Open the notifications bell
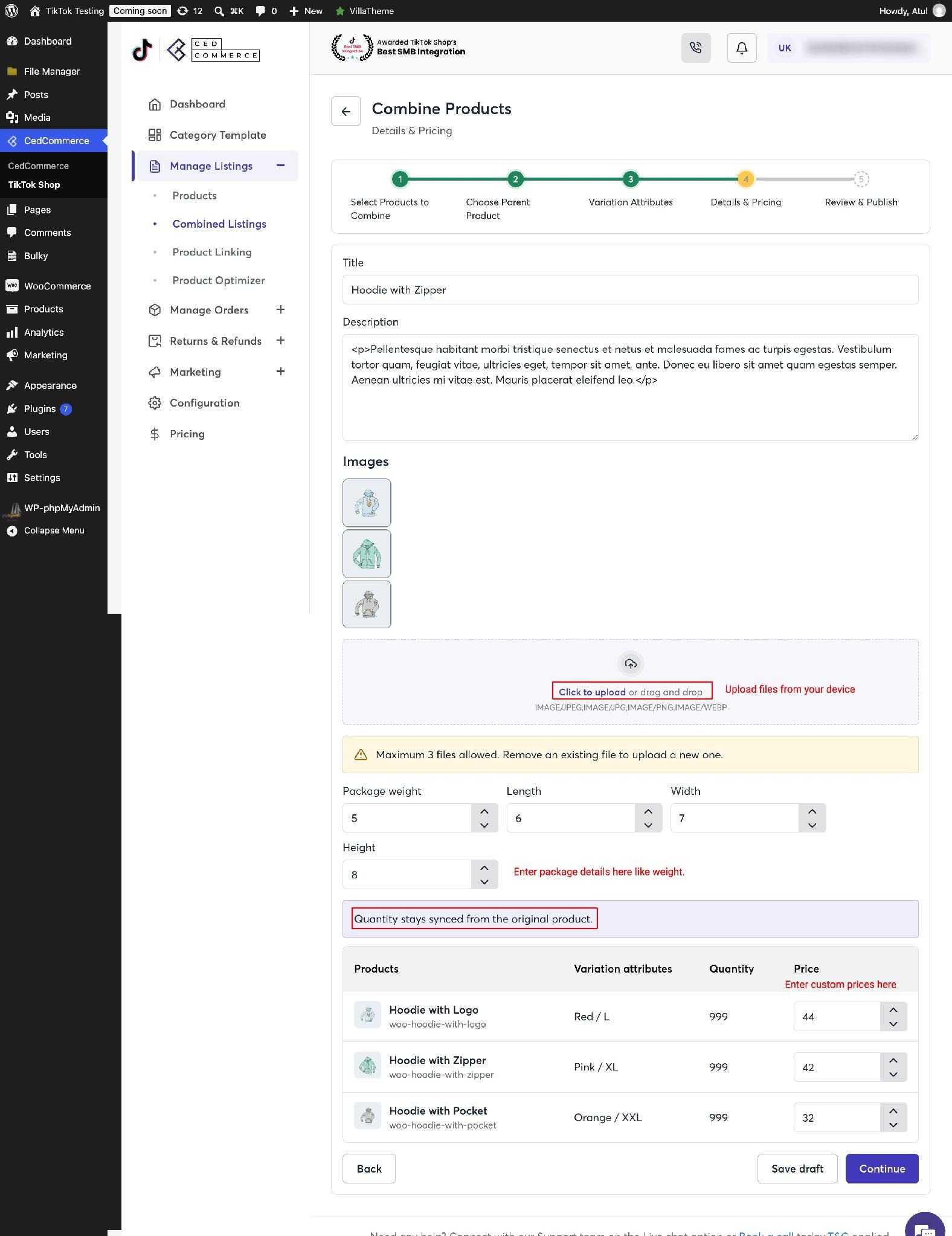The image size is (952, 1236). coord(742,48)
